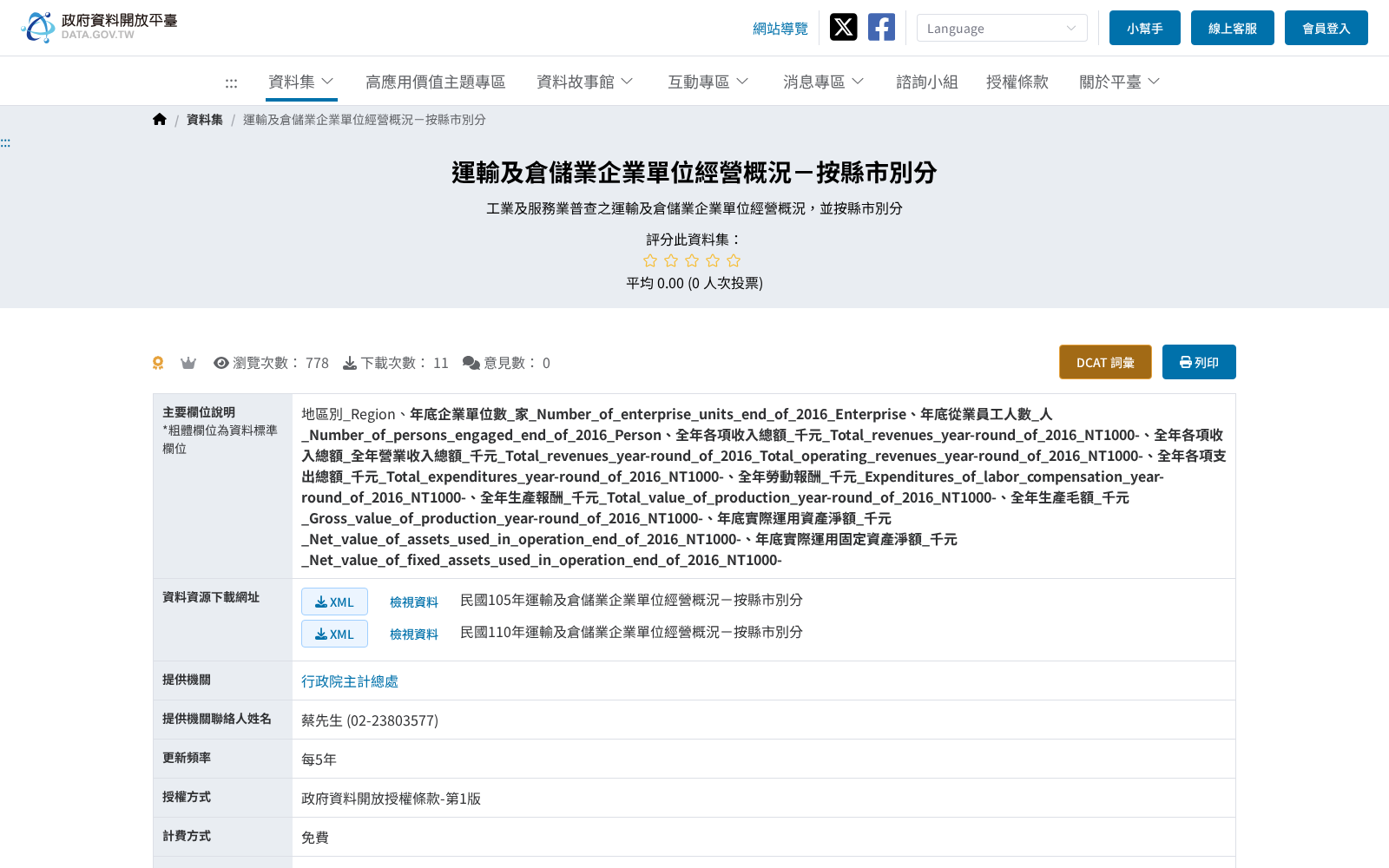The height and width of the screenshot is (868, 1389).
Task: Click the crown badge icon
Action: pos(188,363)
